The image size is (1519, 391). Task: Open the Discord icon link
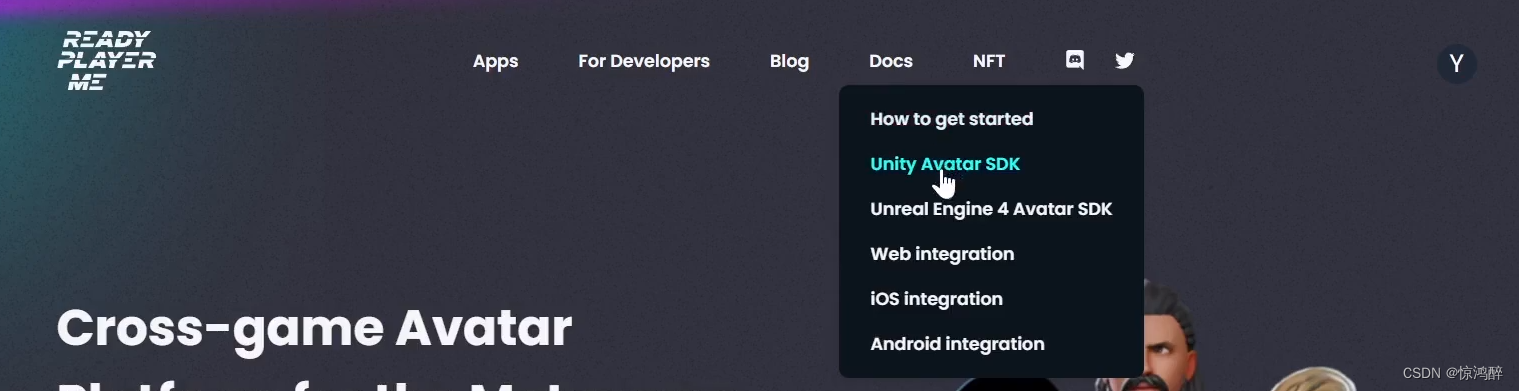(x=1075, y=60)
